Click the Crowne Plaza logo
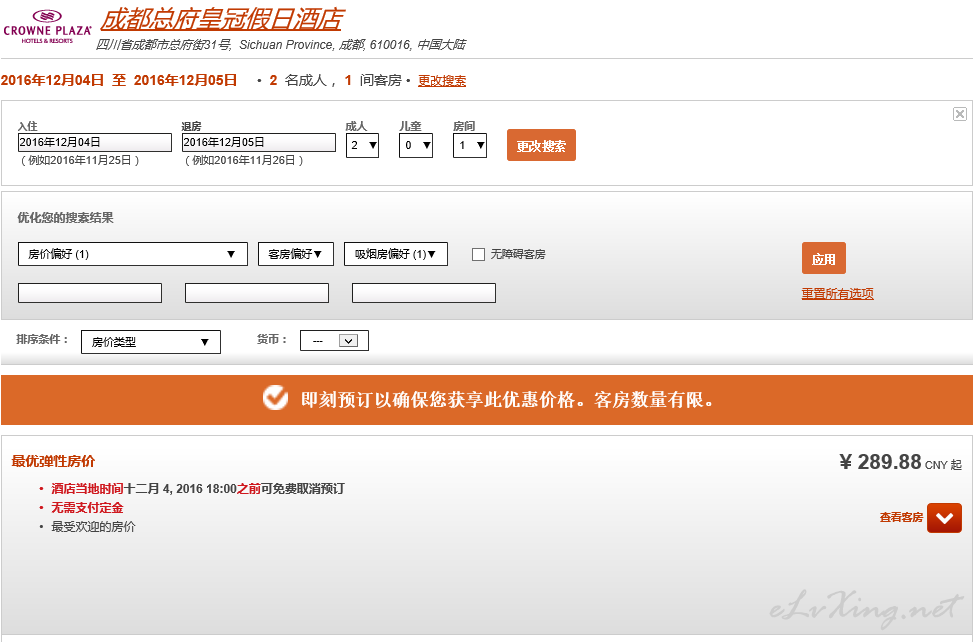The image size is (974, 642). (47, 27)
